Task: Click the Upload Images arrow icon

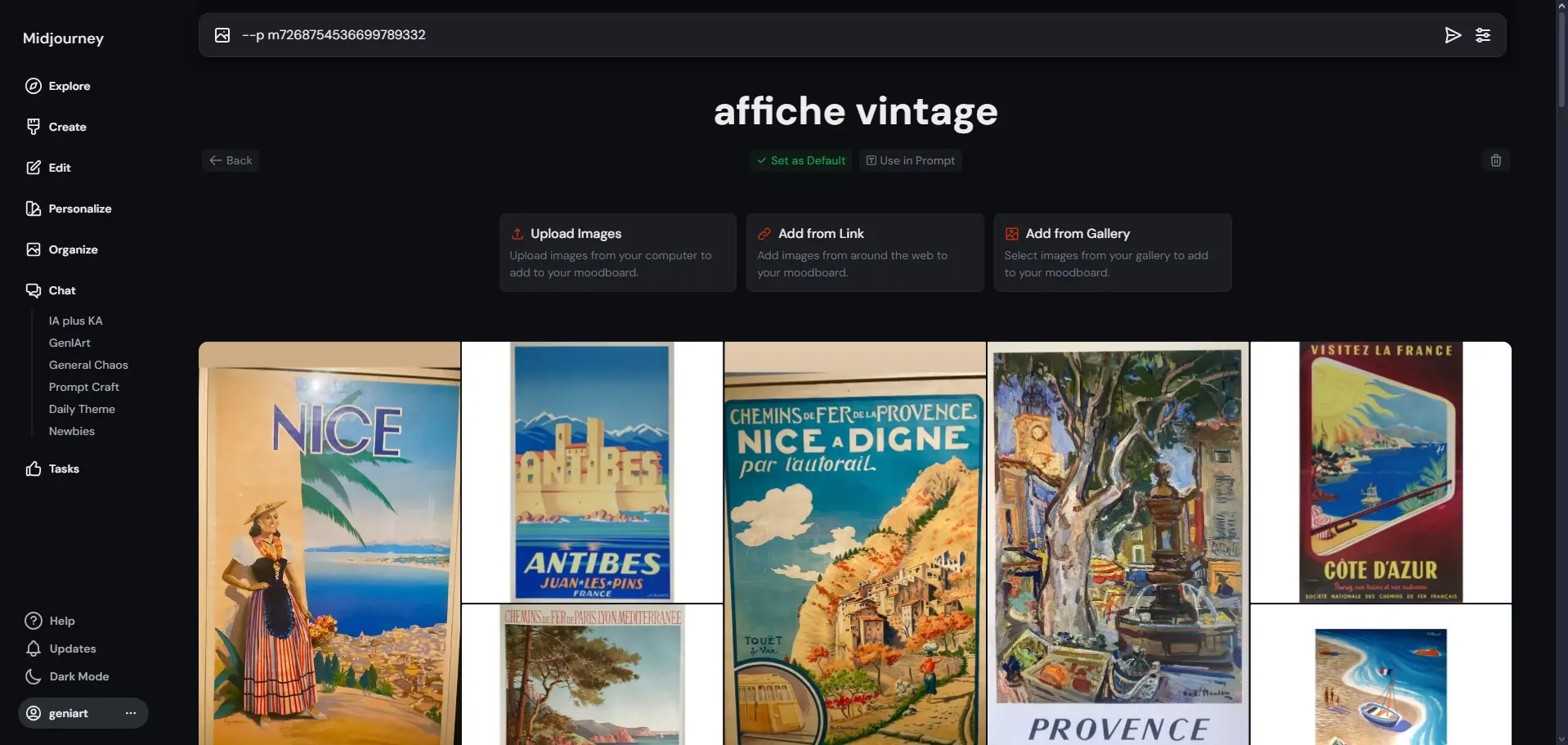Action: [517, 234]
